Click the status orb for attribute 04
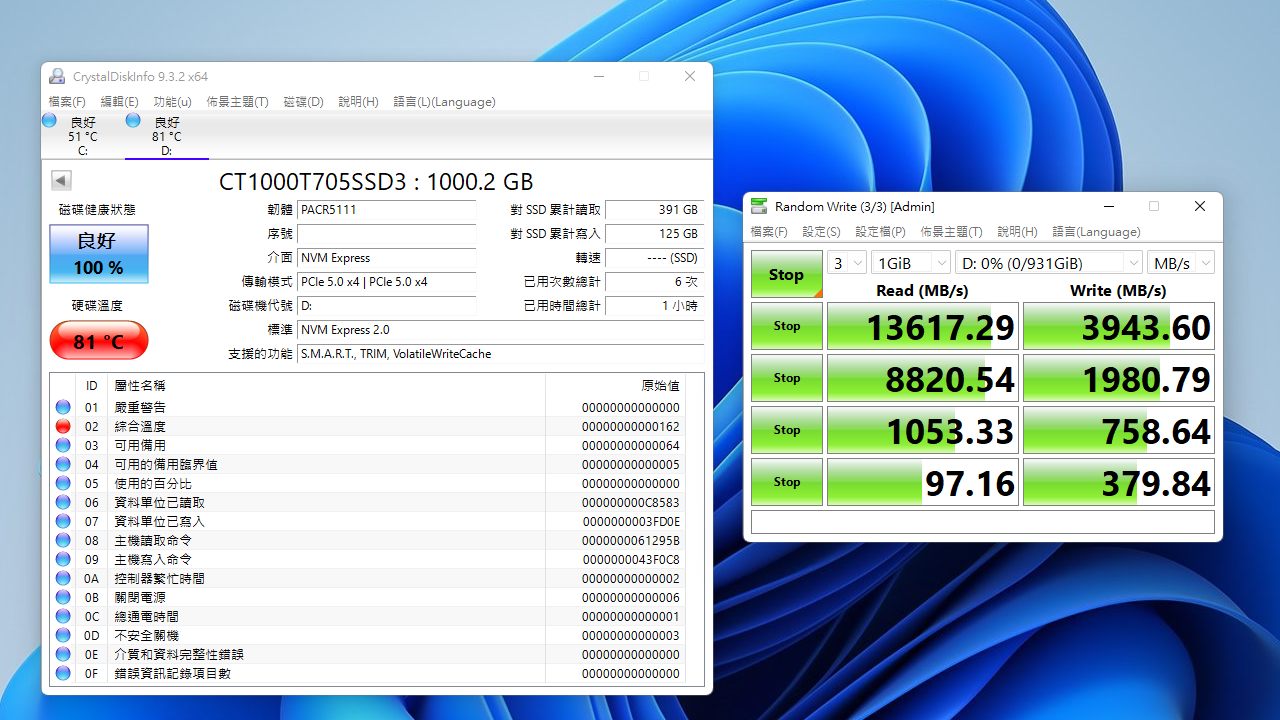Viewport: 1280px width, 720px height. click(x=63, y=464)
